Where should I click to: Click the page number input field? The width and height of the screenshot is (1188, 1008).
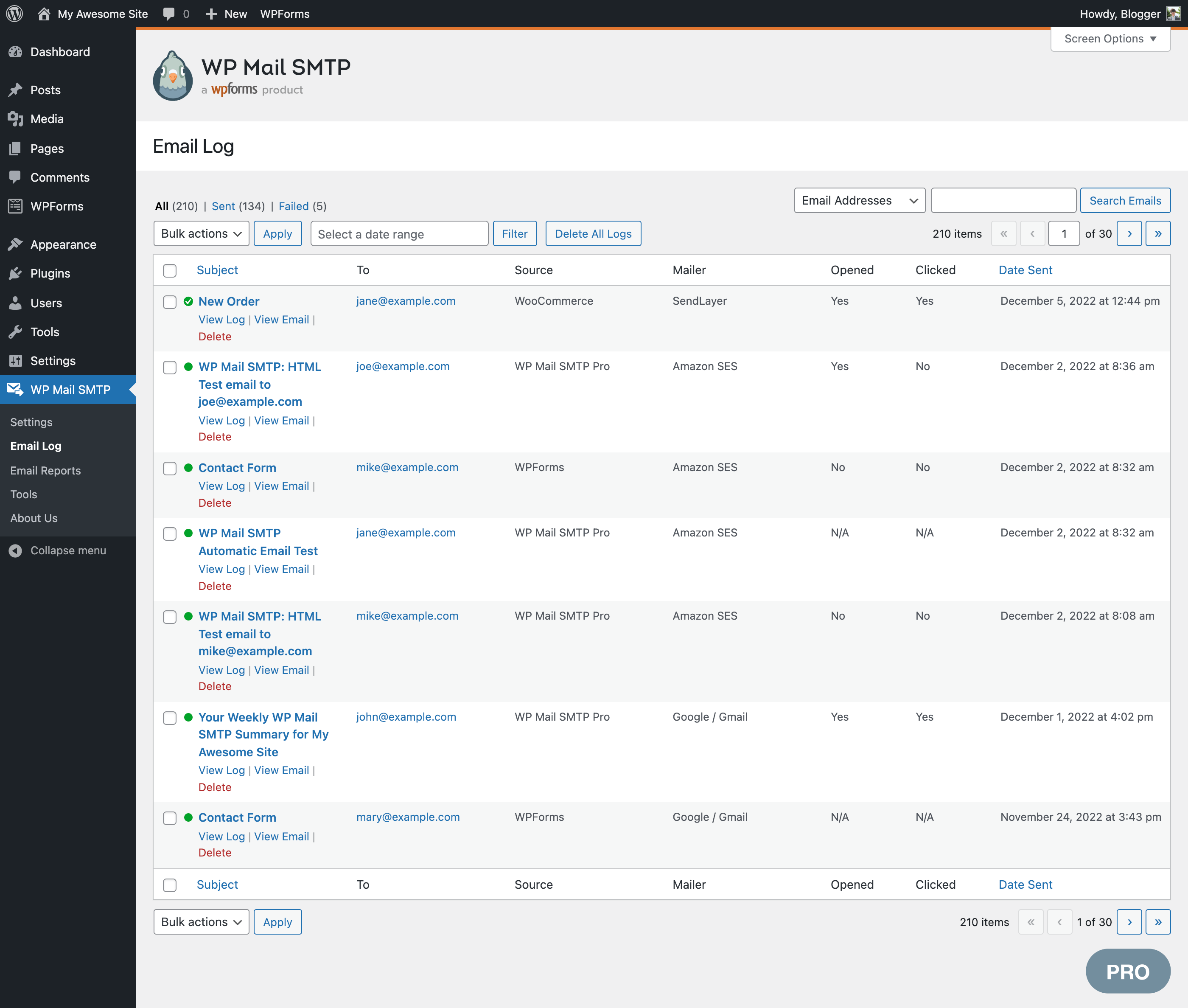point(1064,234)
